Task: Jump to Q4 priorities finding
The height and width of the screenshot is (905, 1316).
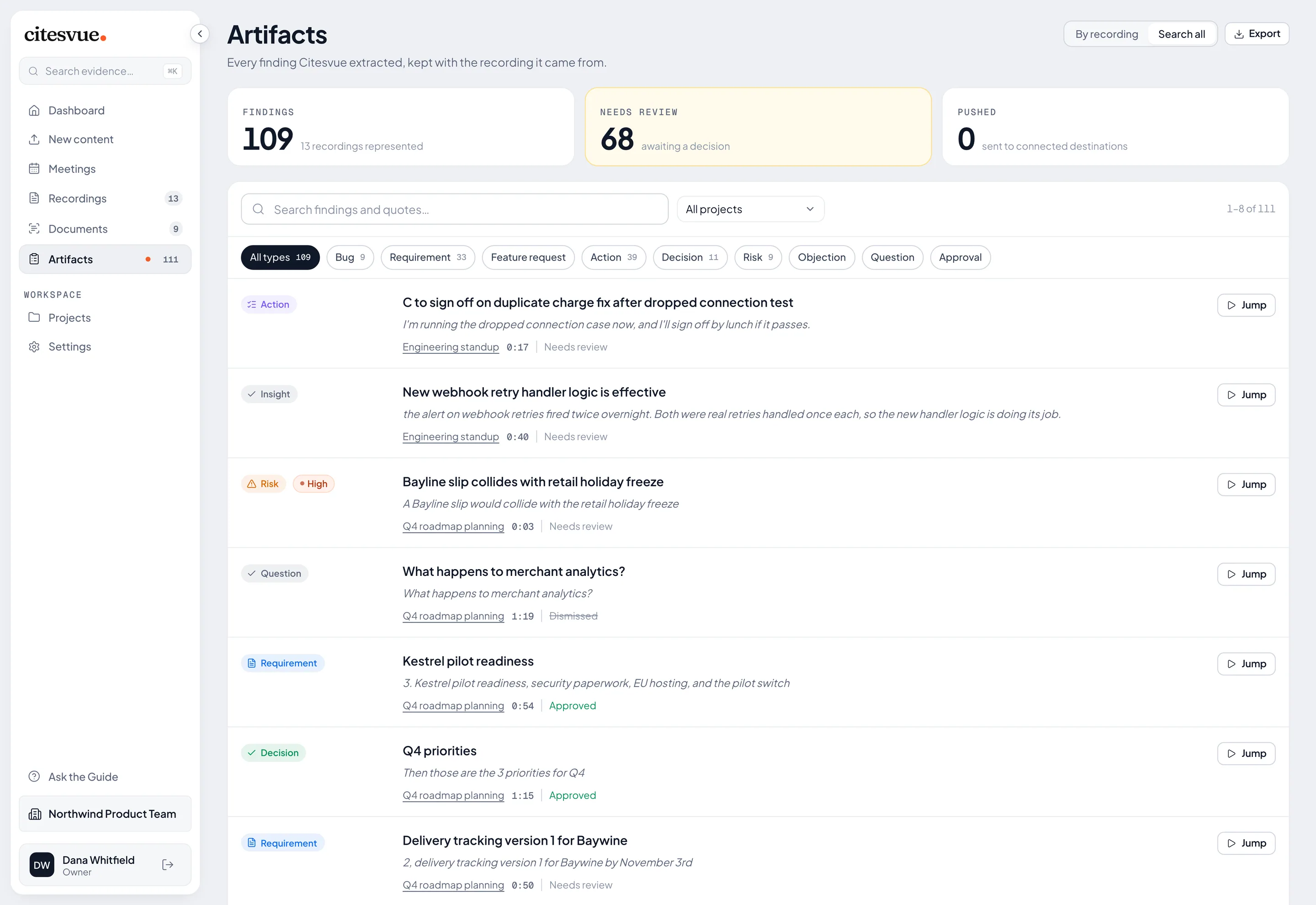Action: [1246, 753]
